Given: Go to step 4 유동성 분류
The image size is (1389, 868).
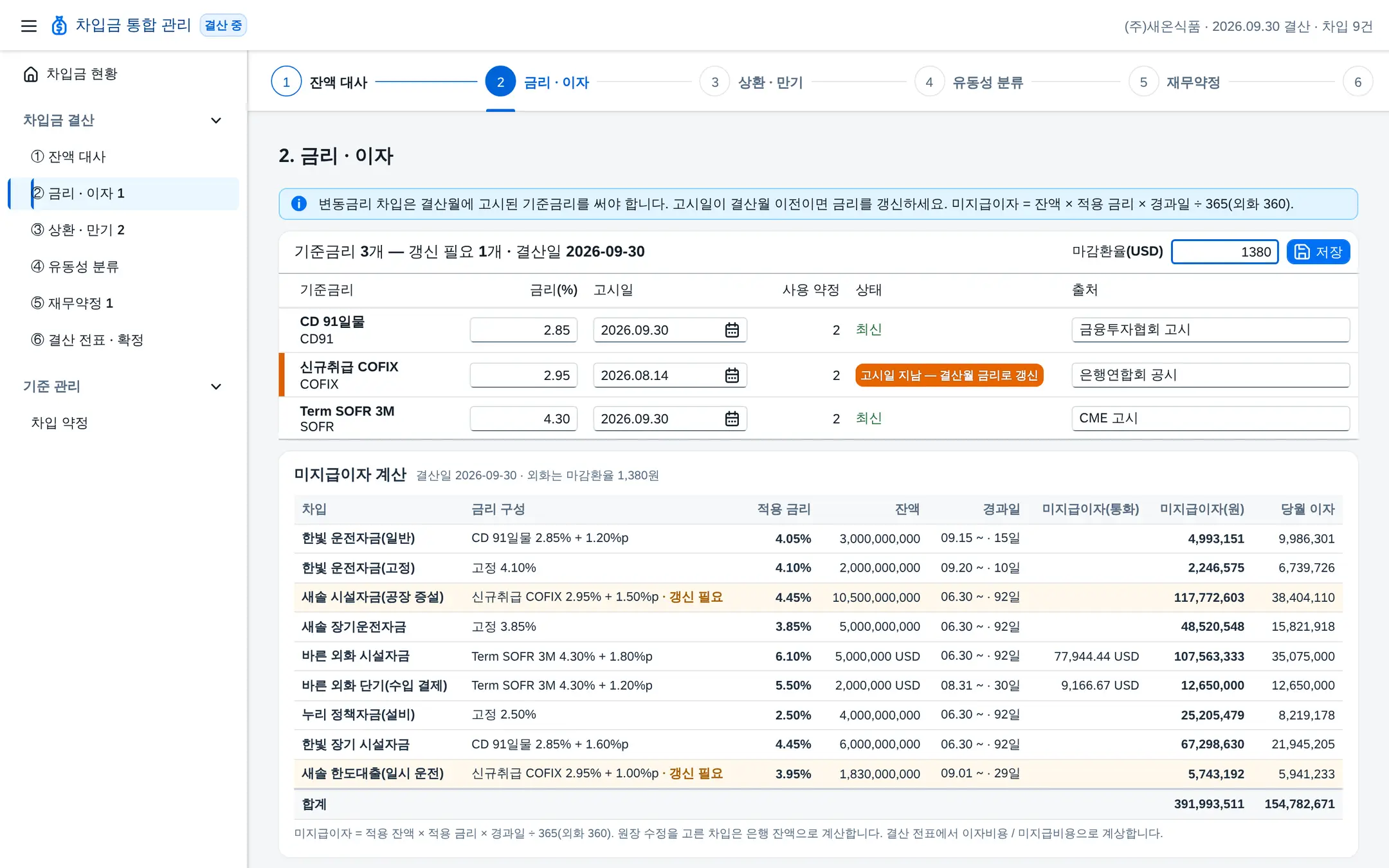Looking at the screenshot, I should pos(969,82).
